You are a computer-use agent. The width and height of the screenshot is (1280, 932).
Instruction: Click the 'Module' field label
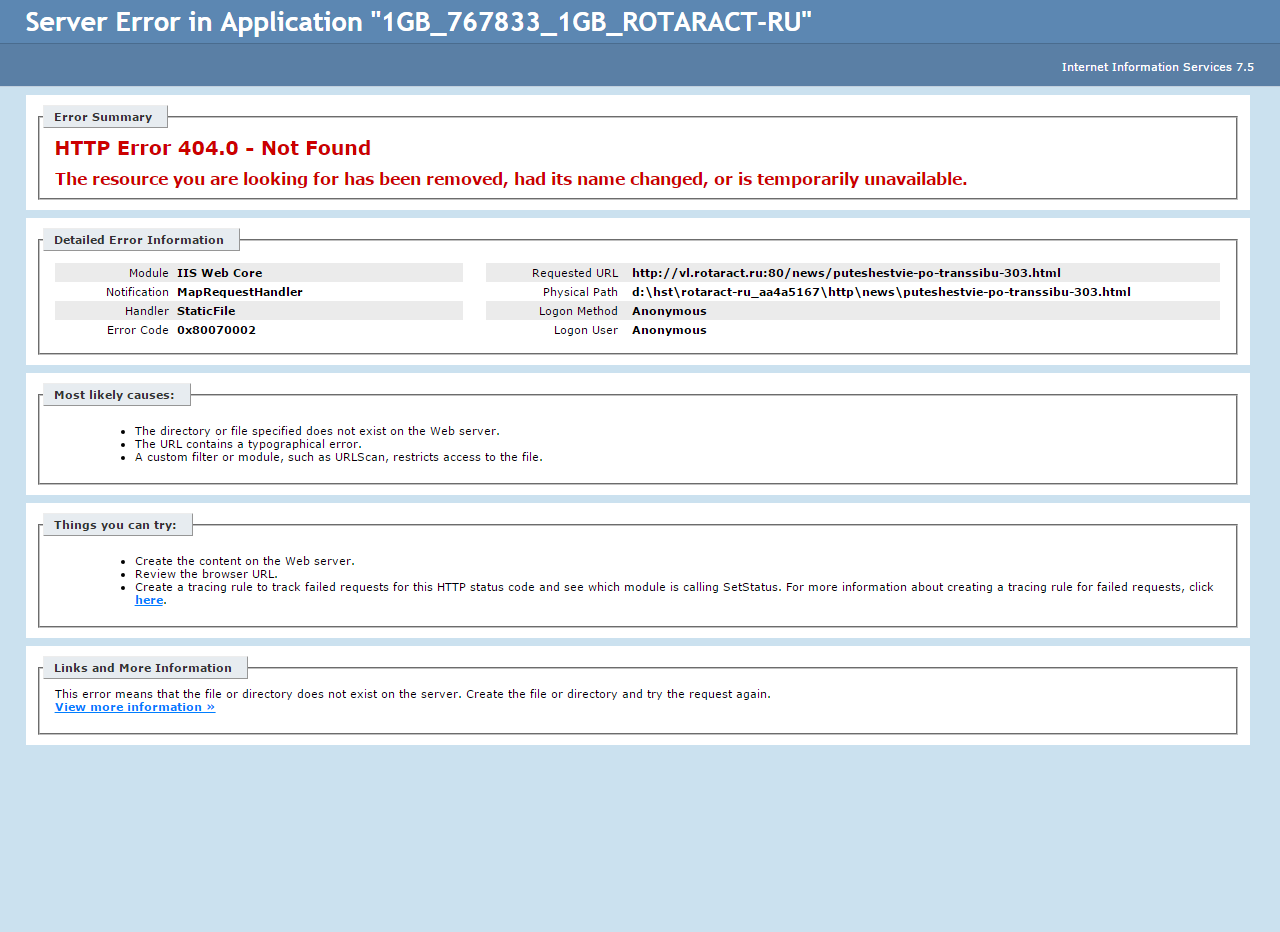click(x=149, y=273)
